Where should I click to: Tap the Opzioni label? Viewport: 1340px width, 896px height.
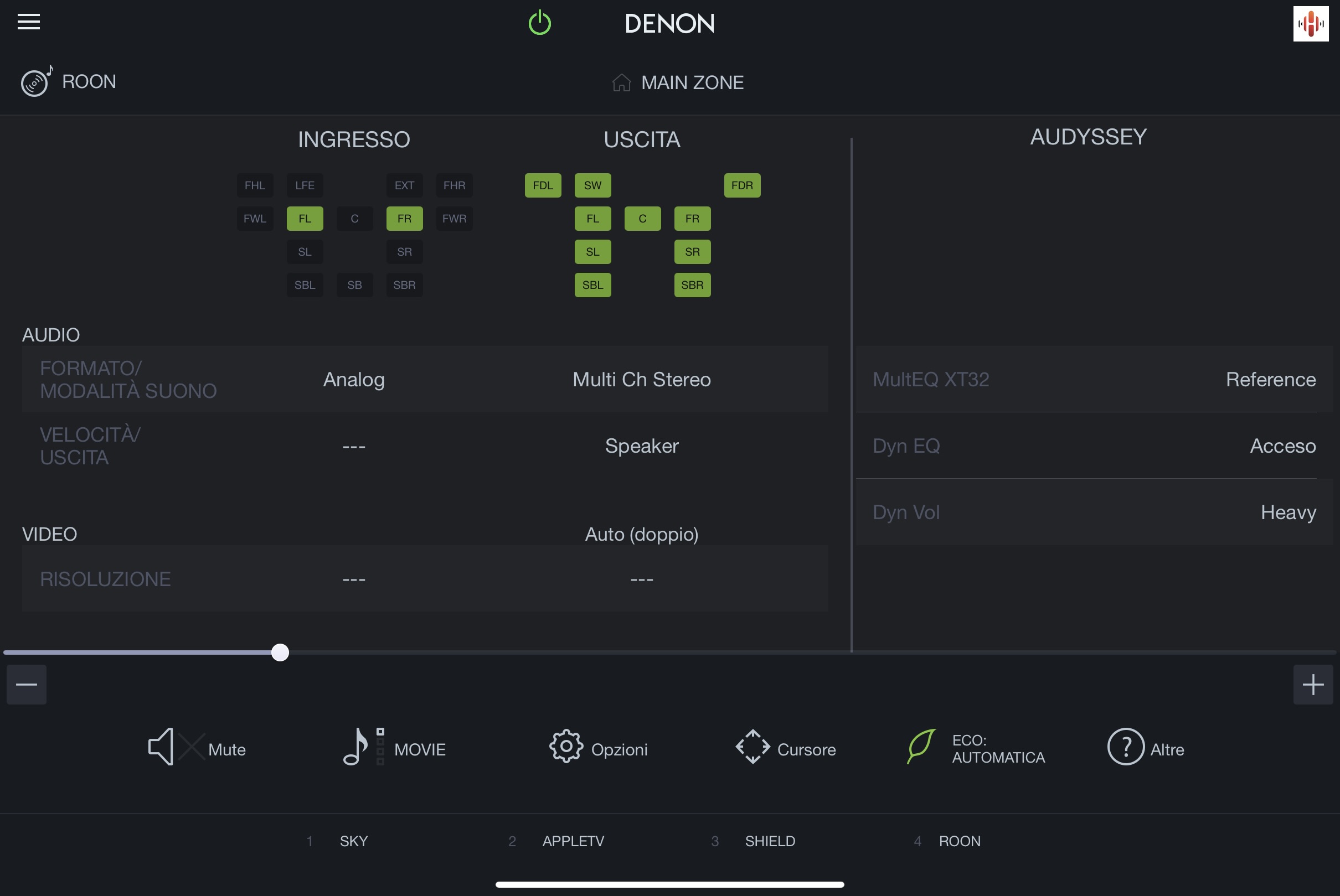tap(619, 750)
